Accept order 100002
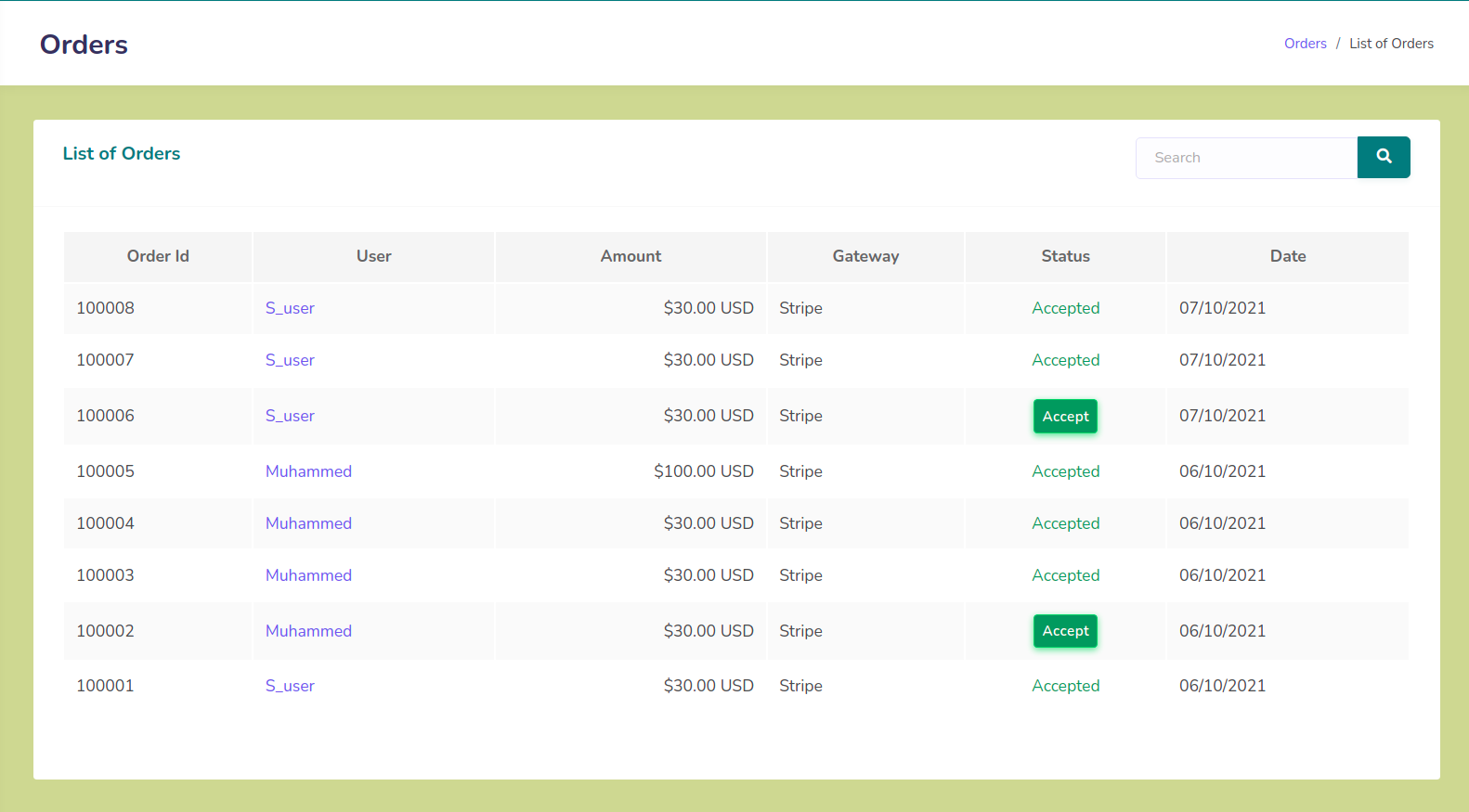Screen dimensions: 1469x812 click(1065, 631)
